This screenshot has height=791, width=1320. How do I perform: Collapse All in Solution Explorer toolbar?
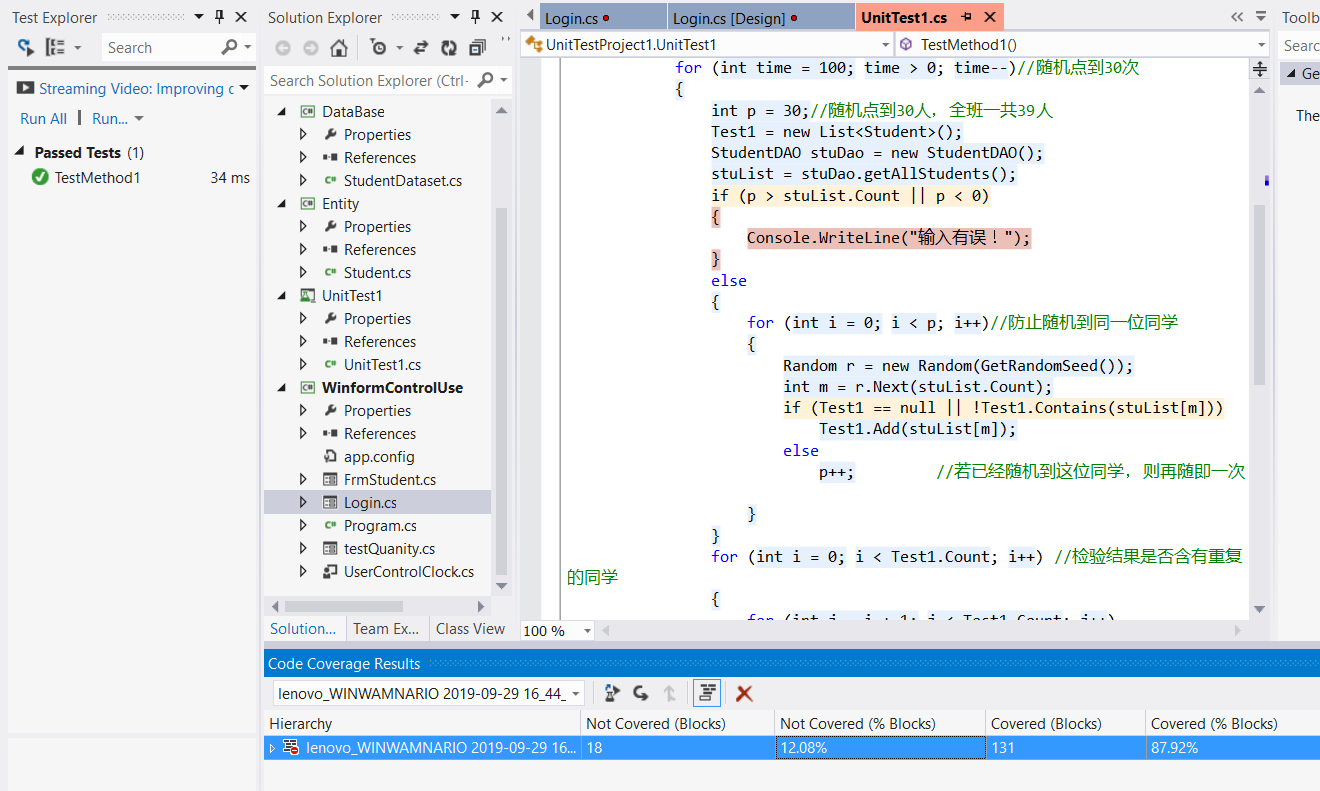pyautogui.click(x=477, y=47)
